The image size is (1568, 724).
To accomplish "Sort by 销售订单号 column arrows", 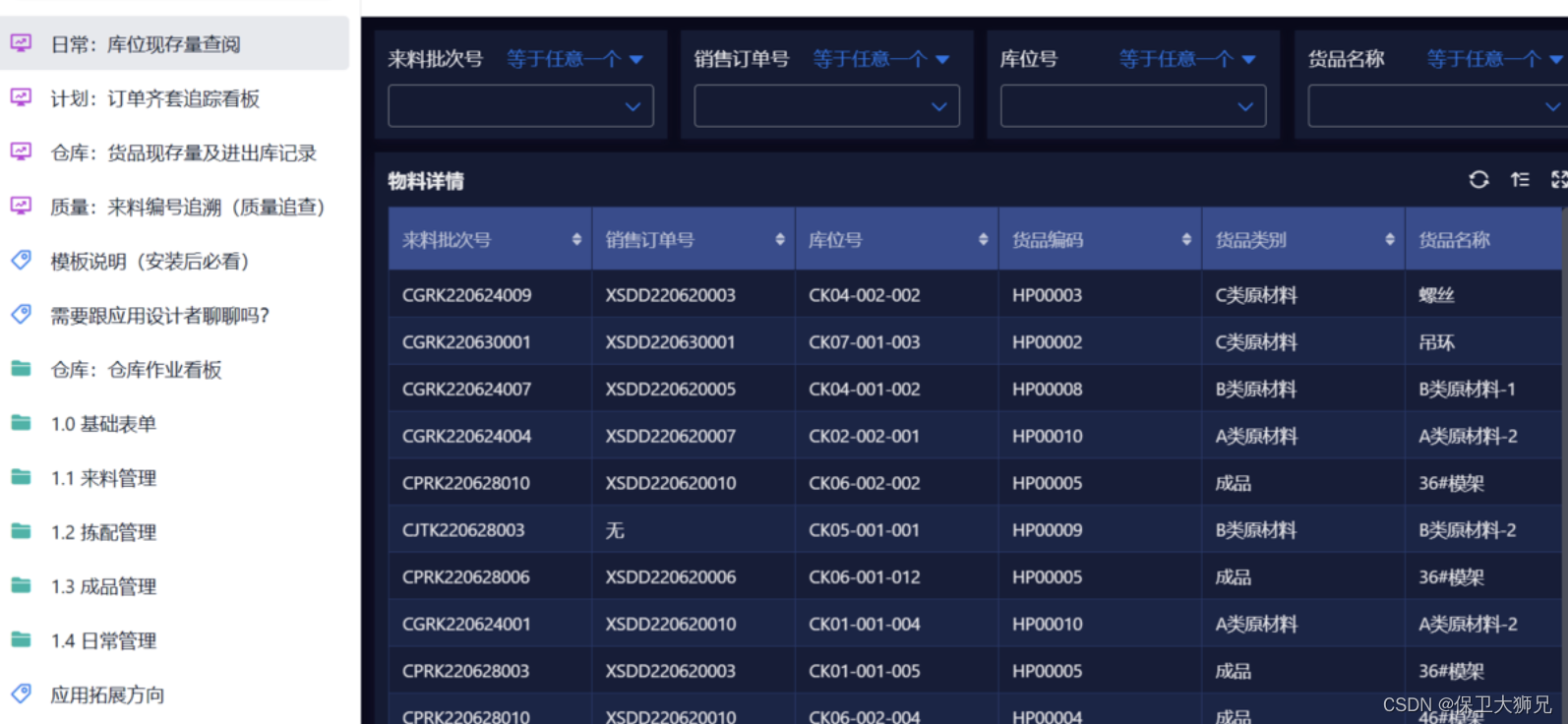I will (780, 239).
